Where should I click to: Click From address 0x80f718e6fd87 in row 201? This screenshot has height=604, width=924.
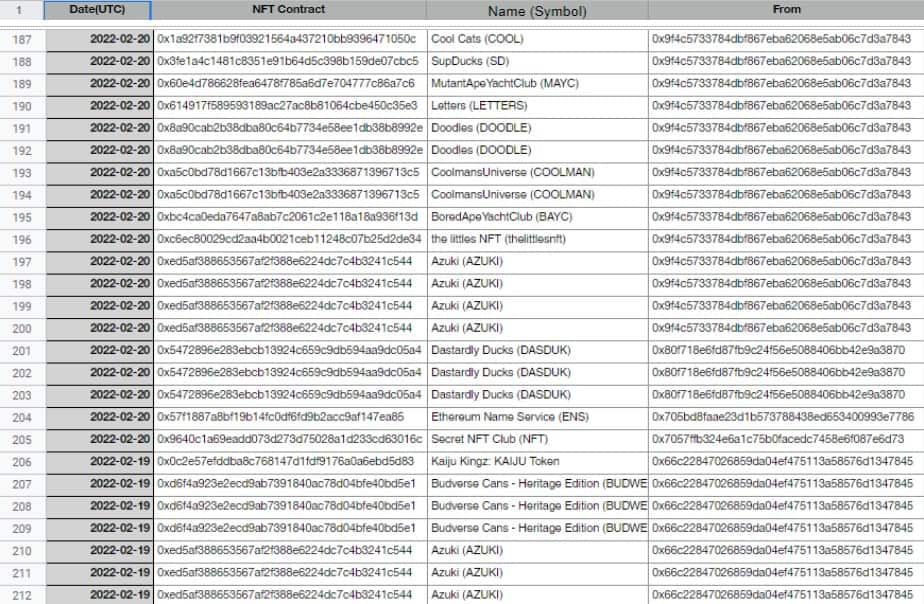coord(786,351)
